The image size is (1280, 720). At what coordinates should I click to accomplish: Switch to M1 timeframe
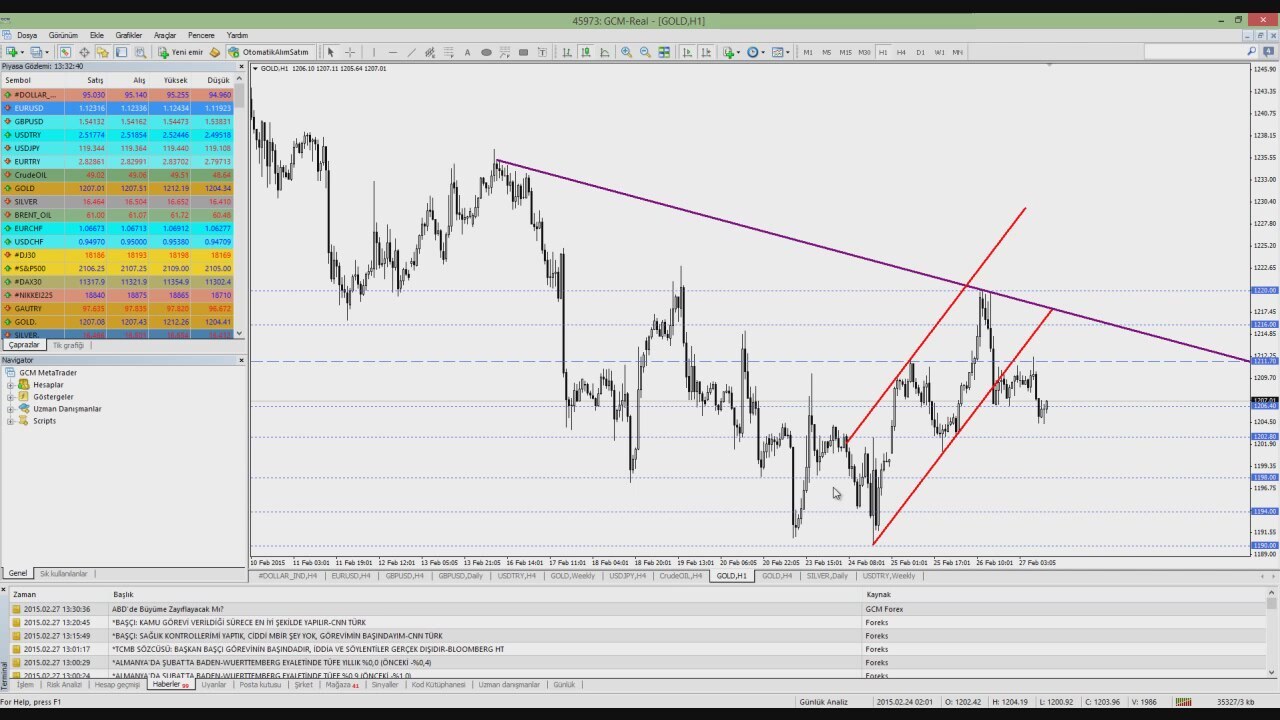pos(808,52)
